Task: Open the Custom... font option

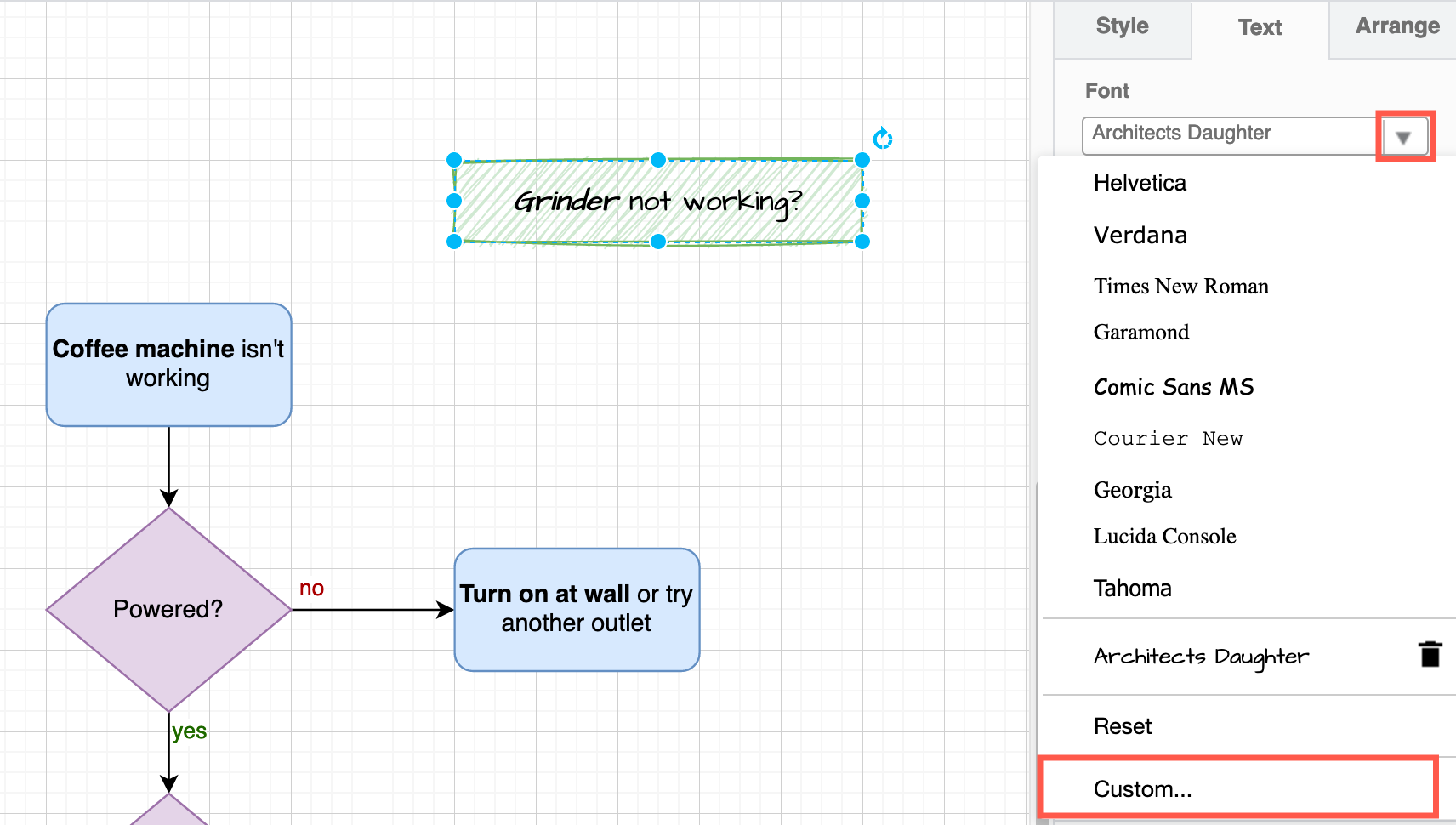Action: click(1142, 789)
